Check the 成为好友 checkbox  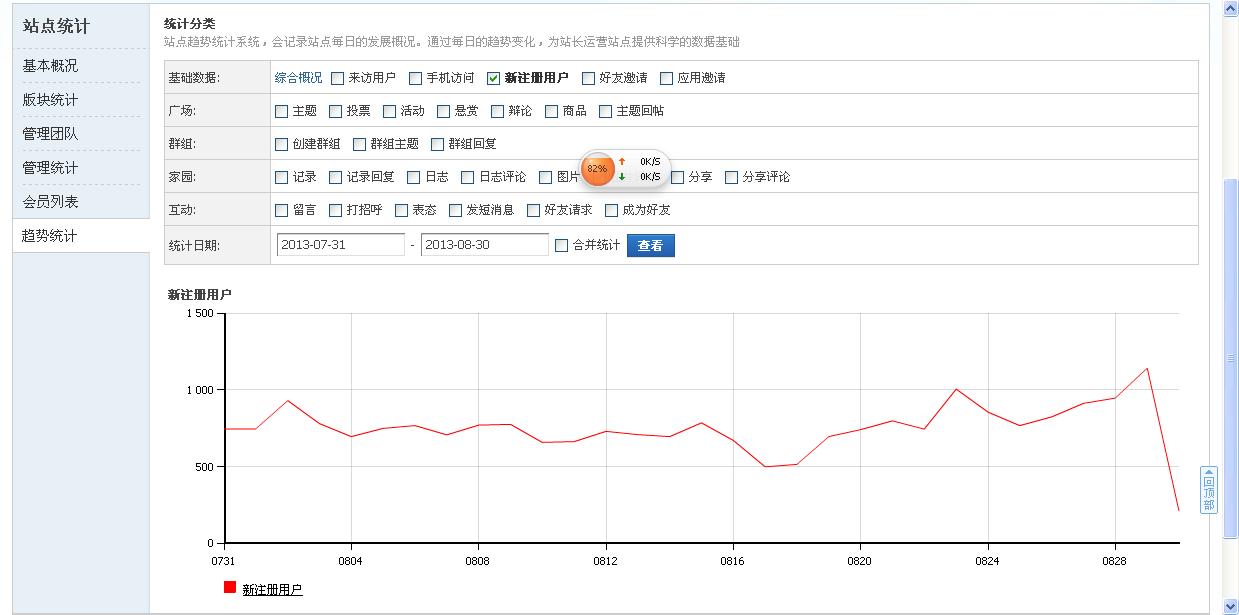click(612, 210)
